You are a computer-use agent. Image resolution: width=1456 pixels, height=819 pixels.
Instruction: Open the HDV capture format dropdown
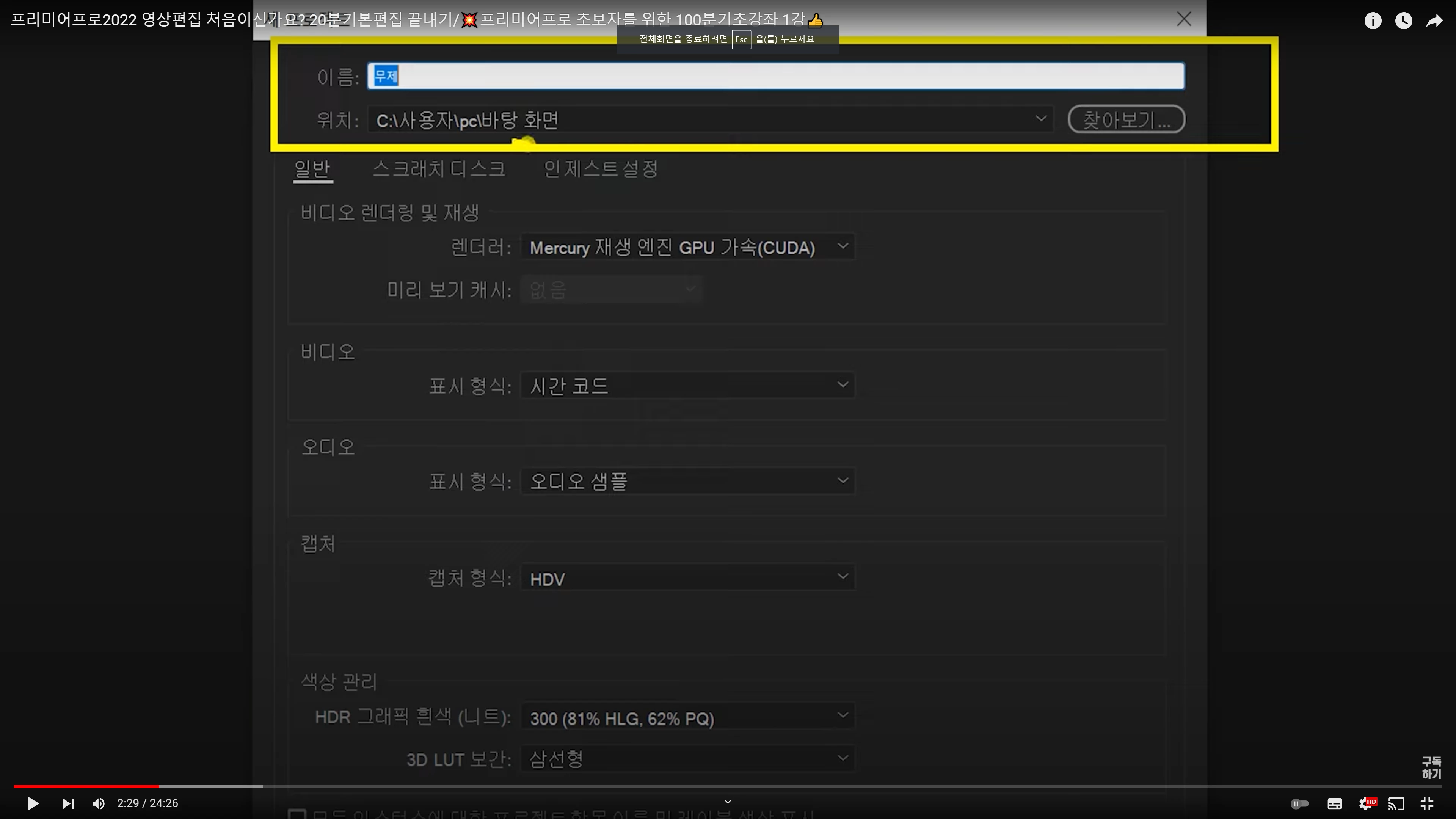click(x=687, y=577)
